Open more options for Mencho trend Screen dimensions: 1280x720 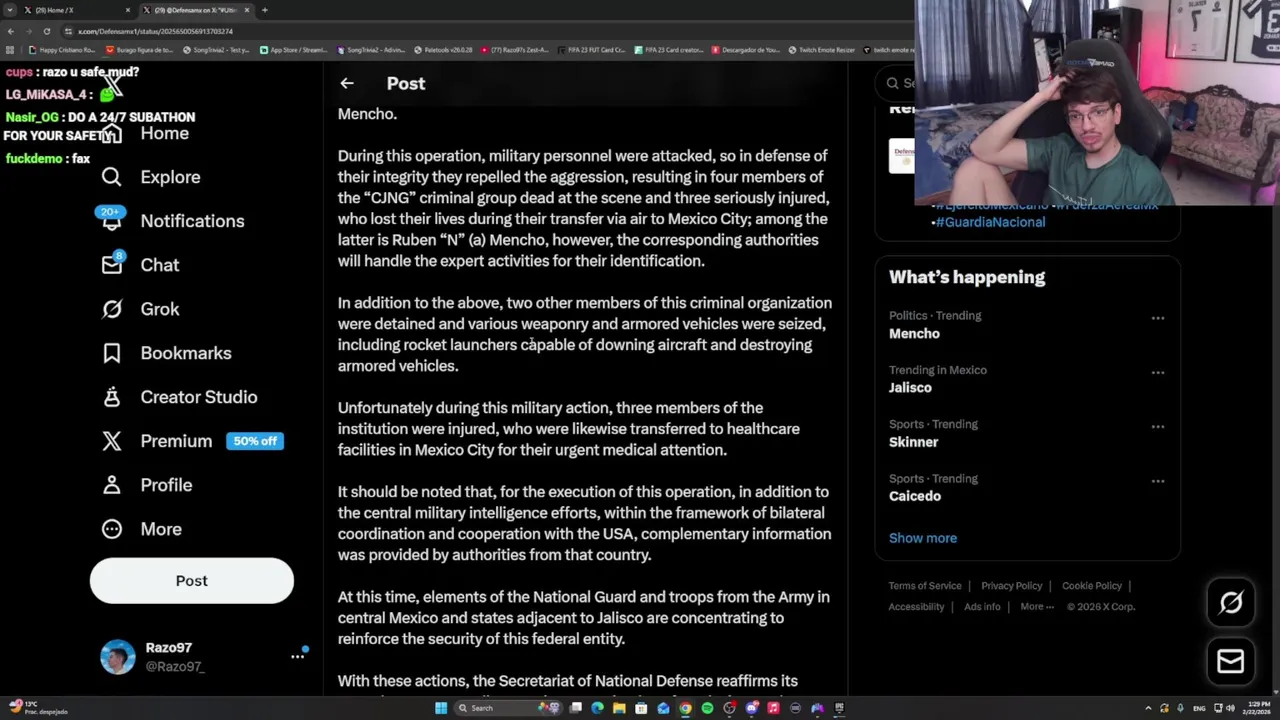click(x=1157, y=318)
